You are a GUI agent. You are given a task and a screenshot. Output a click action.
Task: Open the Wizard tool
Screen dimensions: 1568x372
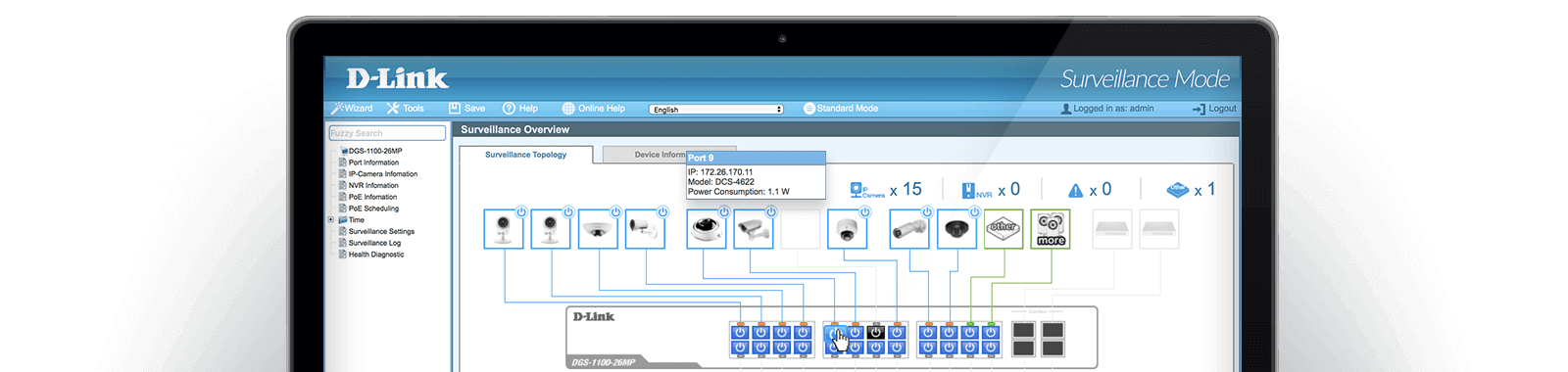click(352, 109)
